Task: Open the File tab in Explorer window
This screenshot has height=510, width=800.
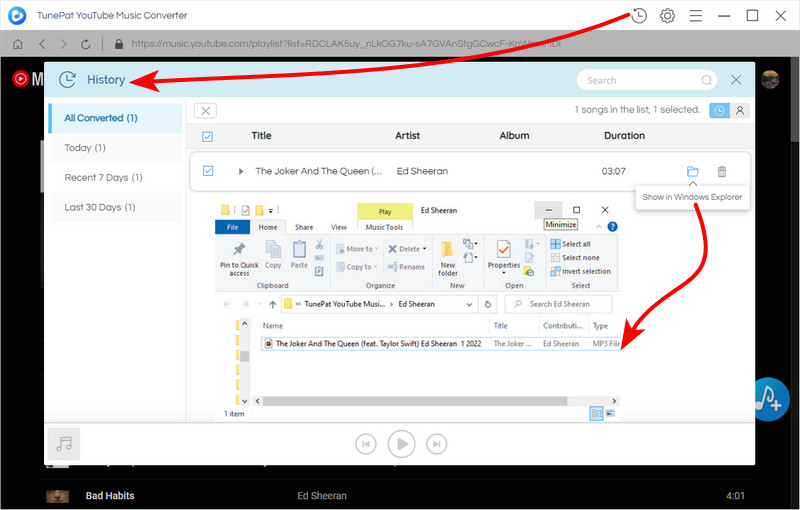Action: [233, 227]
